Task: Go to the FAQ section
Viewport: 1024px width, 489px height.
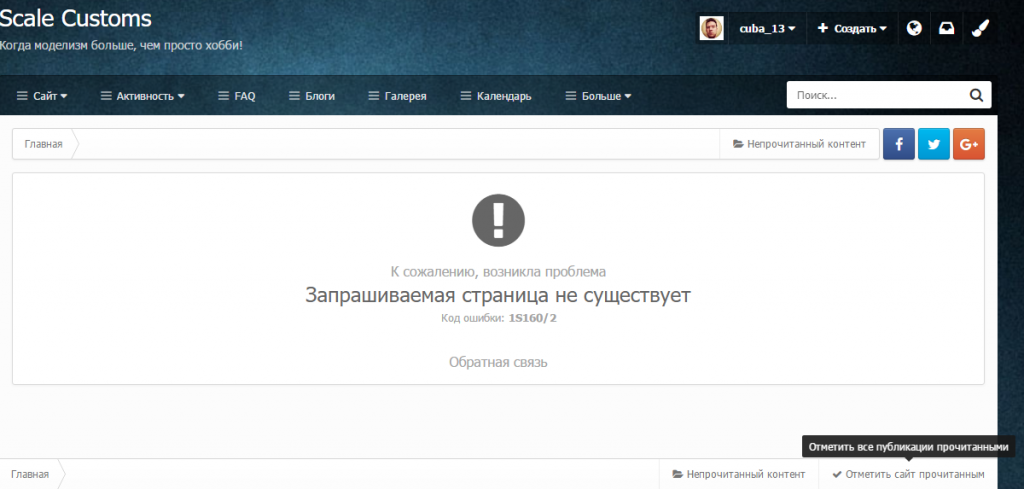Action: [x=236, y=96]
